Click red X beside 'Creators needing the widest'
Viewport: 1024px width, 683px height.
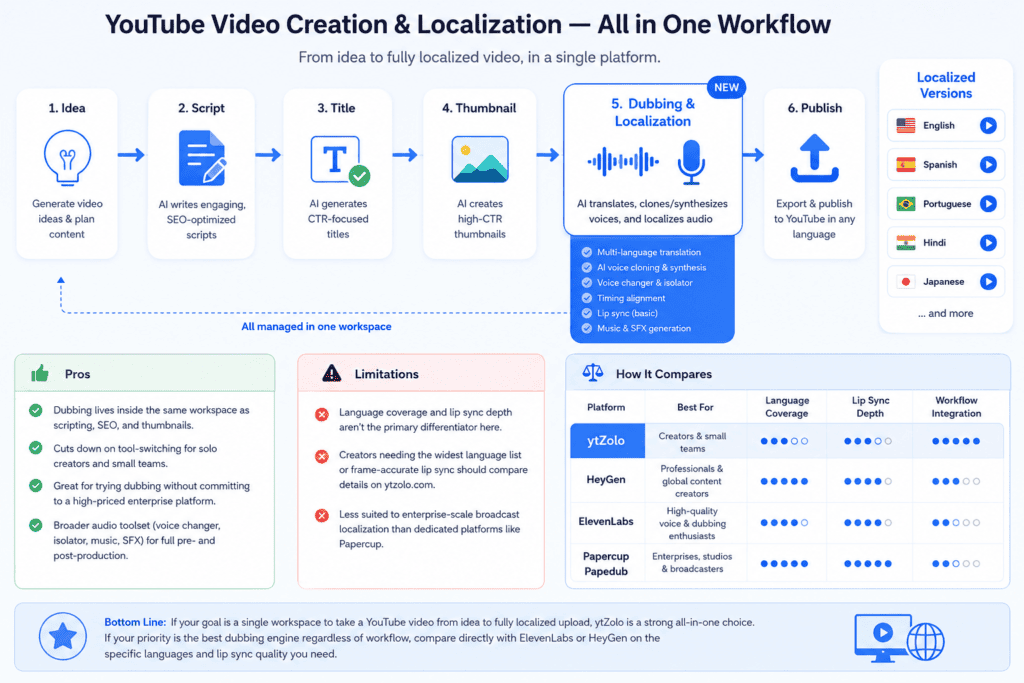pos(322,456)
